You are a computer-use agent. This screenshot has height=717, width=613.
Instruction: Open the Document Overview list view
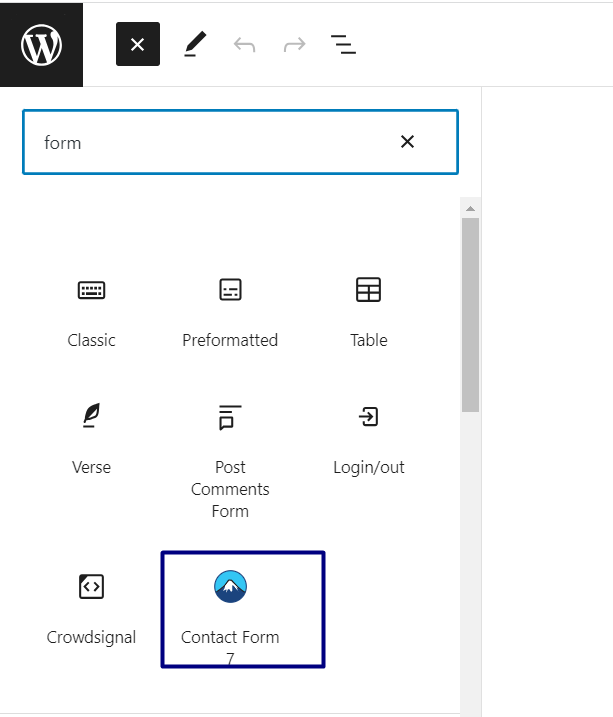click(x=343, y=44)
